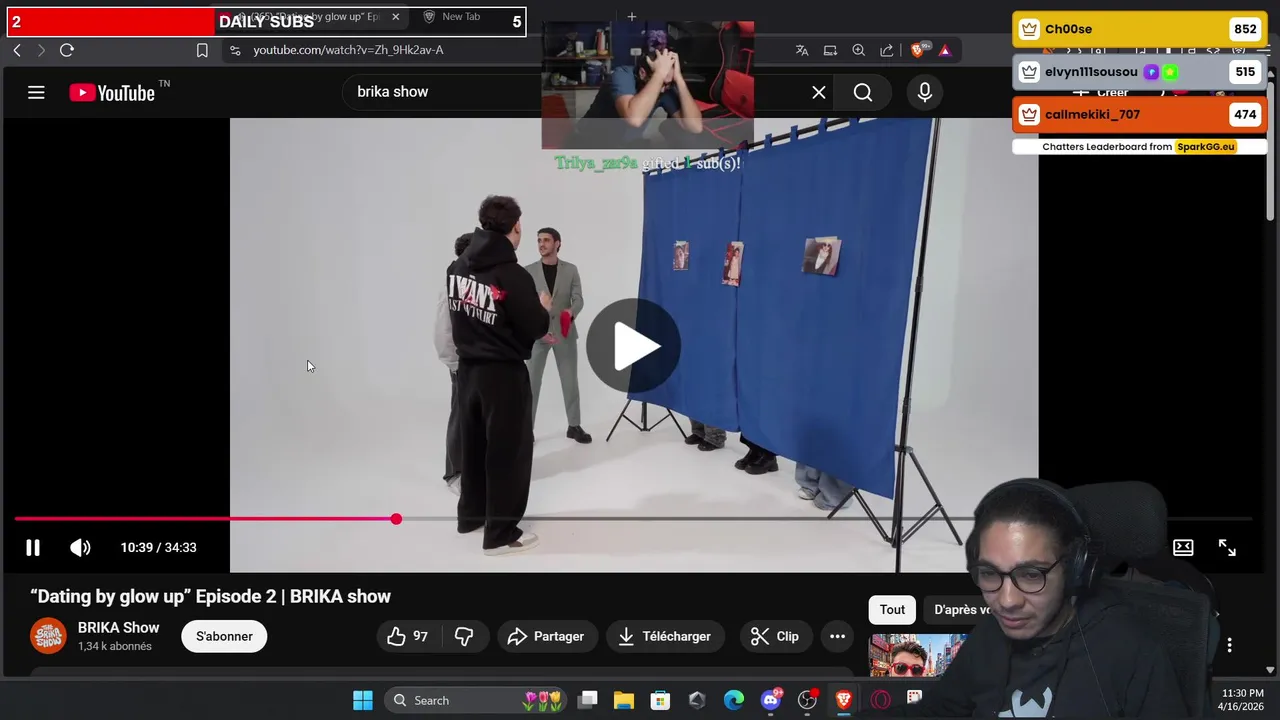Enter fullscreen with the player corner icon
The width and height of the screenshot is (1280, 720).
[1227, 548]
